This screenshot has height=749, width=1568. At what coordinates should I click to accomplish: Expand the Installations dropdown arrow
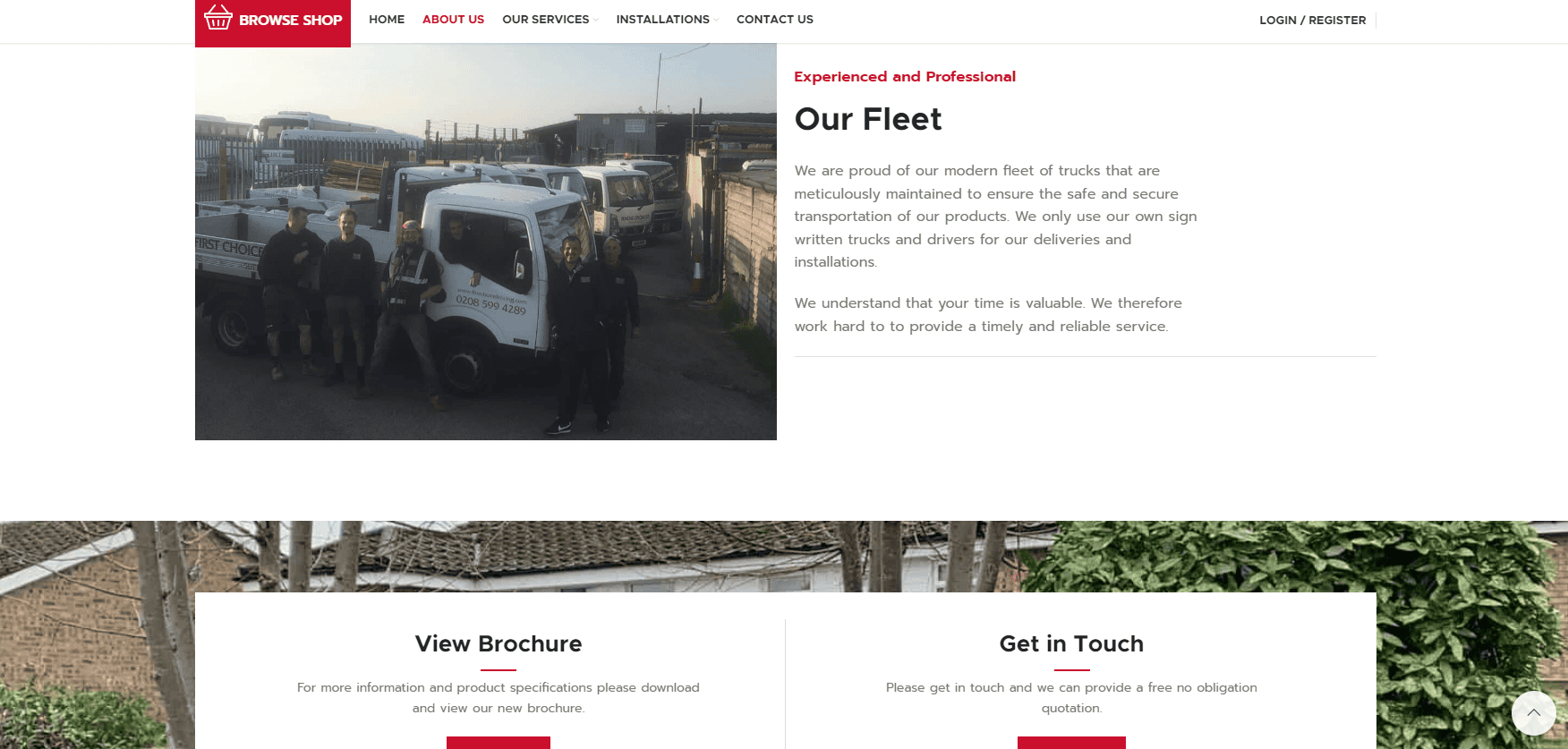pyautogui.click(x=716, y=20)
